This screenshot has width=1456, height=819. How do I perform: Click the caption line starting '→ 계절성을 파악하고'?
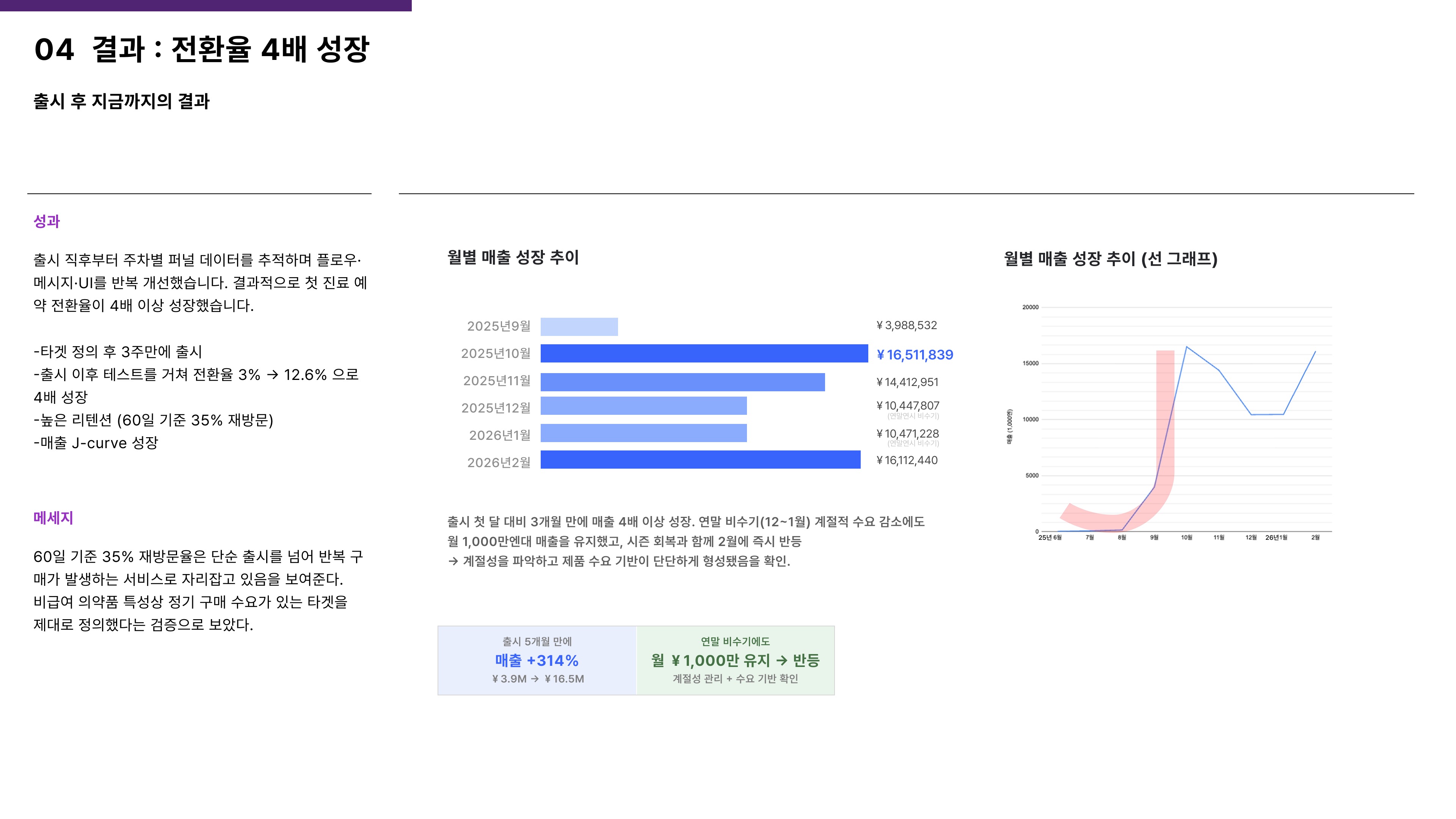[x=619, y=561]
